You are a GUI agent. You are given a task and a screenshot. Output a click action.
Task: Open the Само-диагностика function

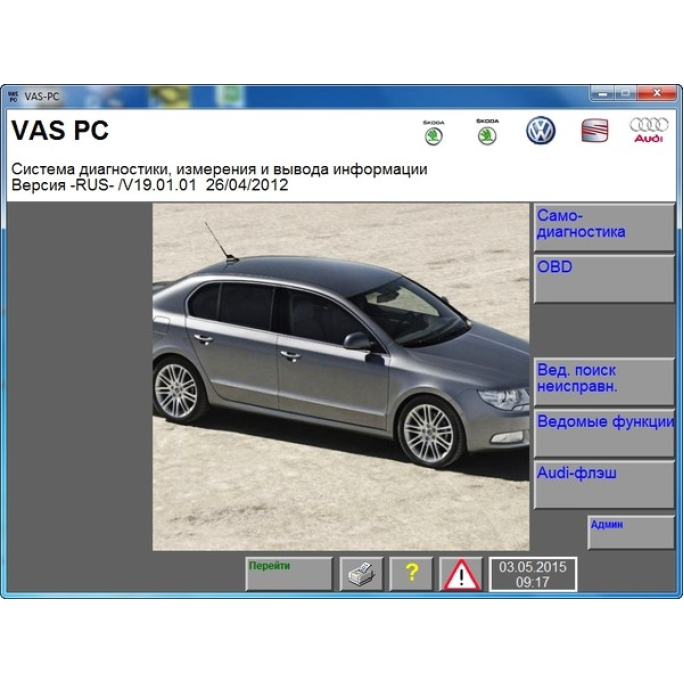pyautogui.click(x=604, y=227)
